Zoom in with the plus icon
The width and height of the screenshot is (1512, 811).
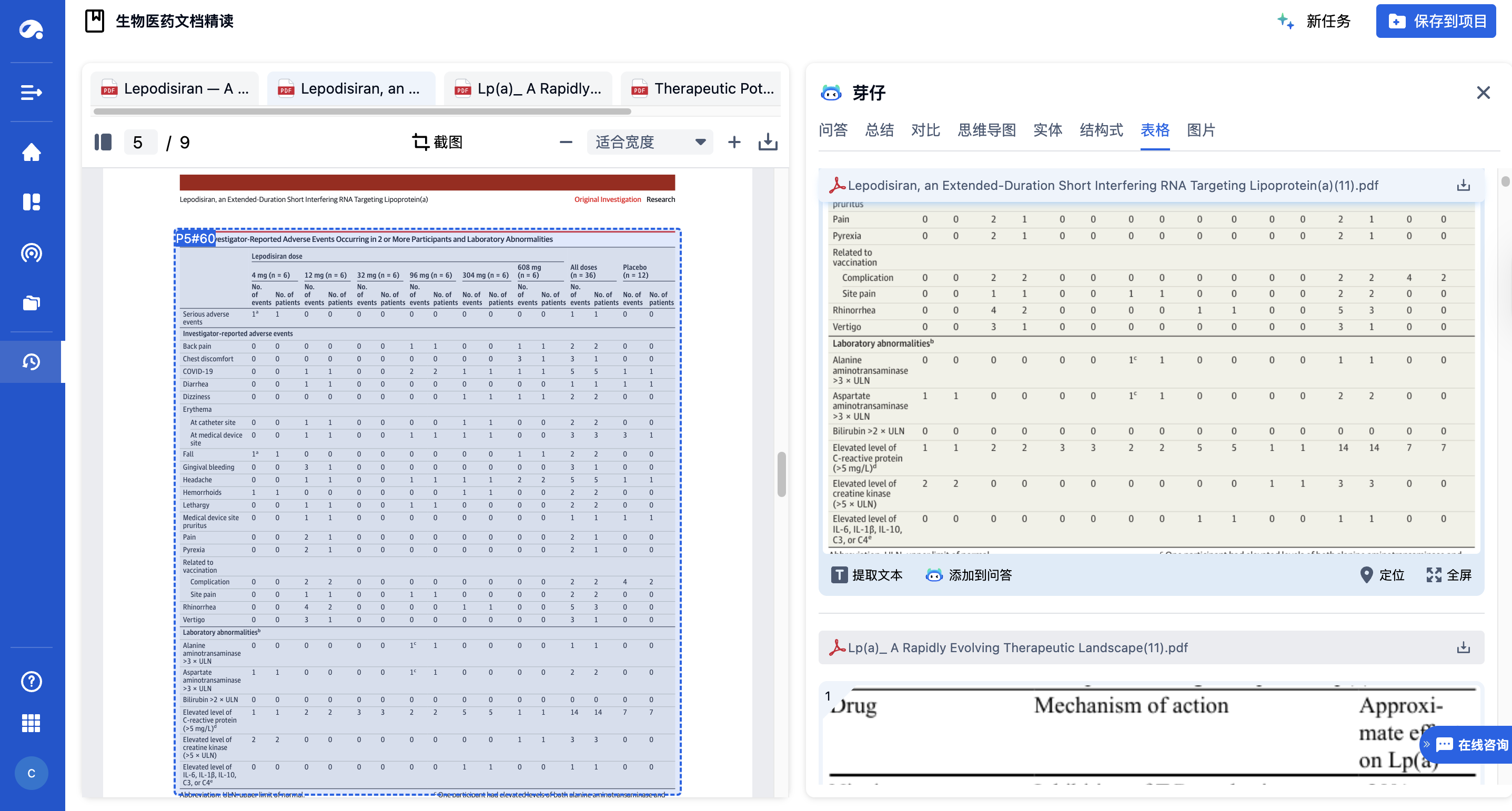(x=734, y=142)
